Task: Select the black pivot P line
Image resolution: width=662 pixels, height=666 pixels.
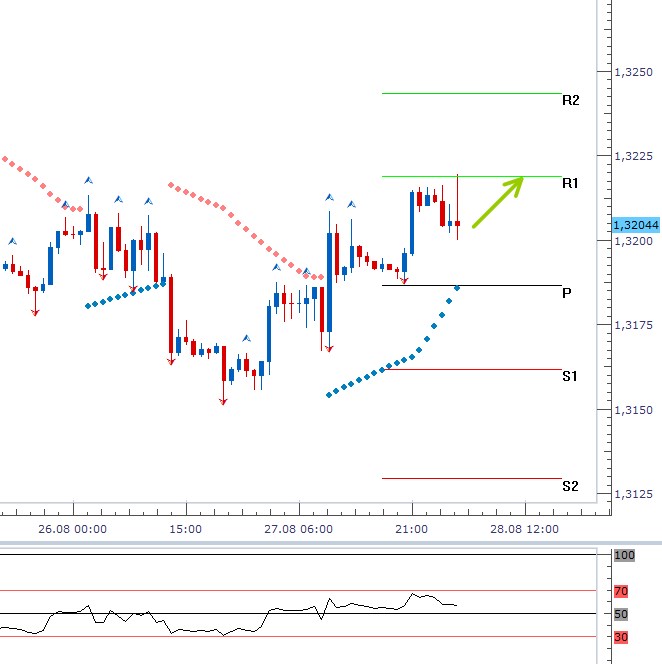Action: click(x=472, y=285)
